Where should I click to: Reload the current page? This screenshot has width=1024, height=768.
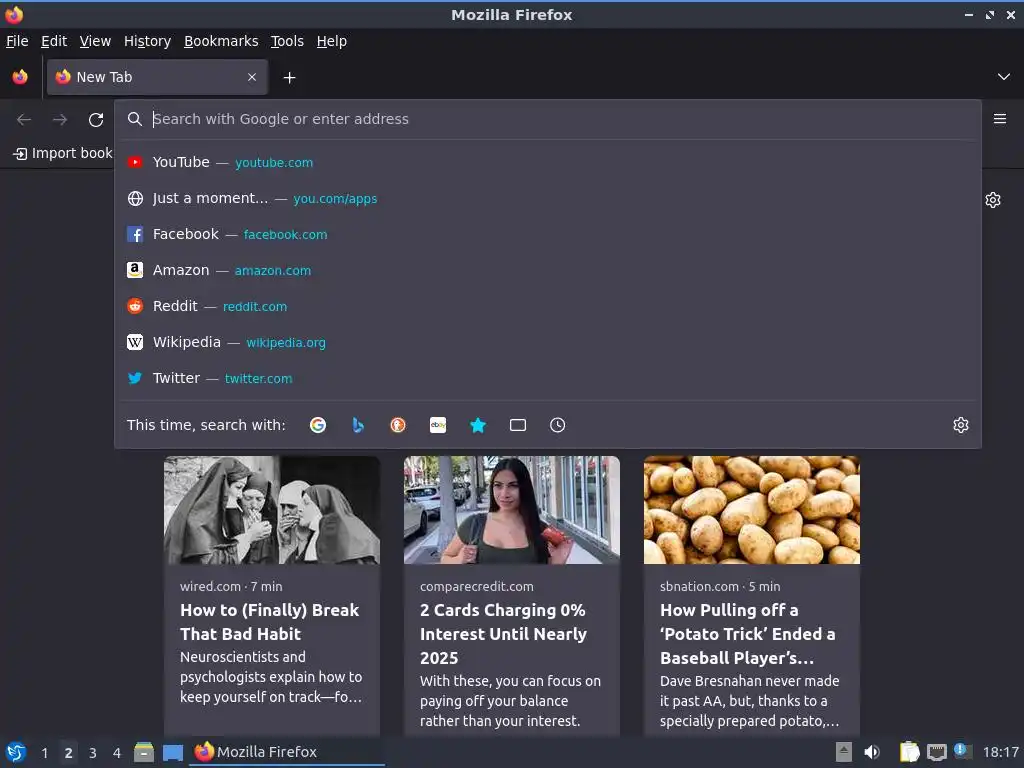(x=96, y=120)
